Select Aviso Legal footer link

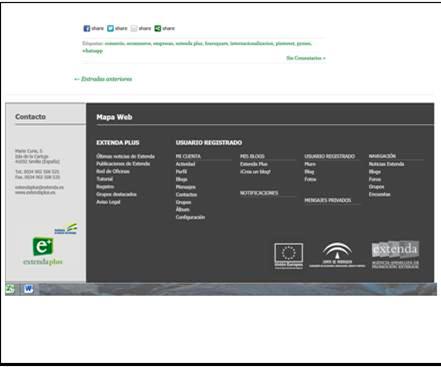tap(108, 202)
